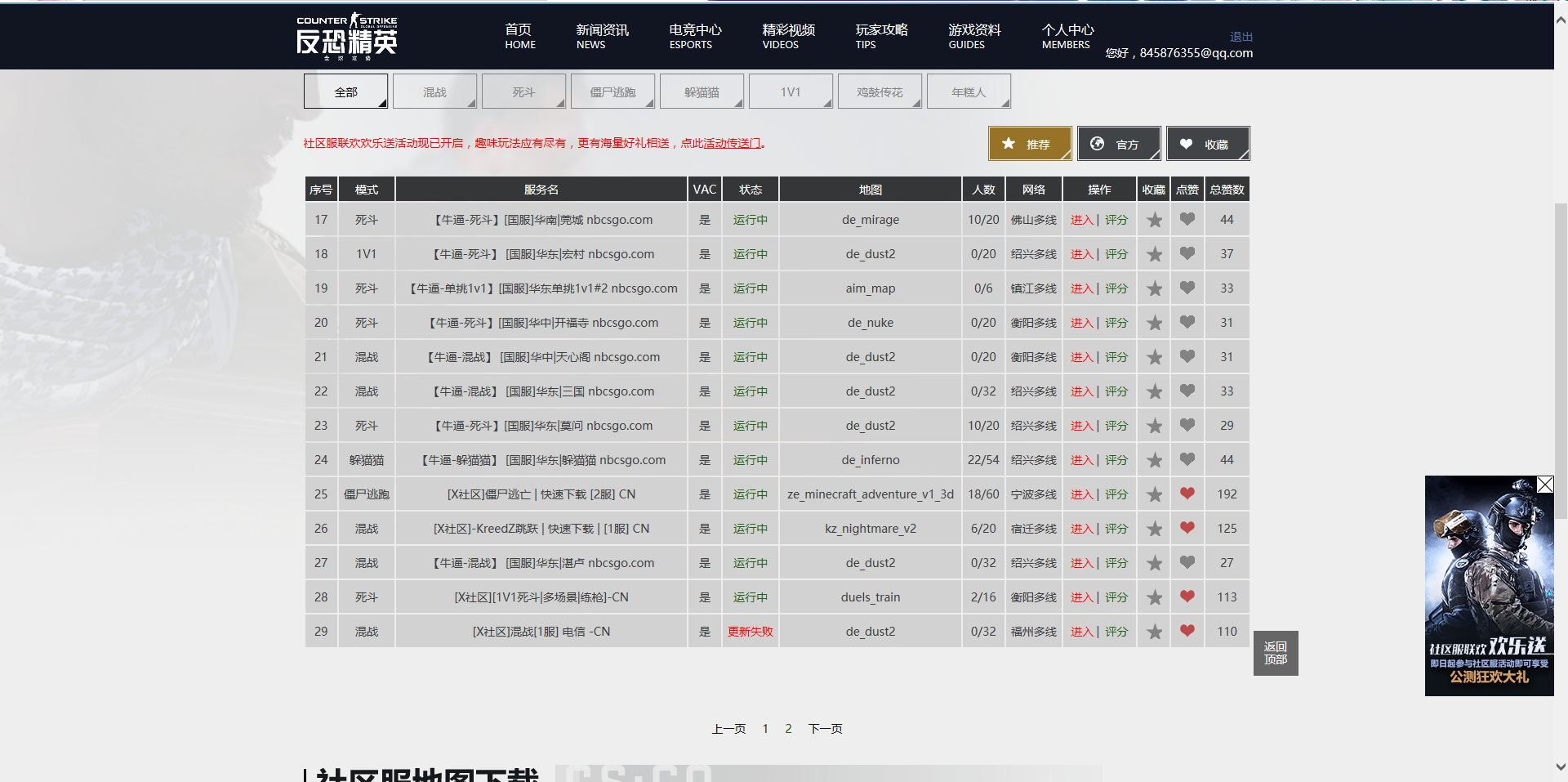Click the star icon for the de_inferno 躲猫猫 server

click(x=1154, y=459)
